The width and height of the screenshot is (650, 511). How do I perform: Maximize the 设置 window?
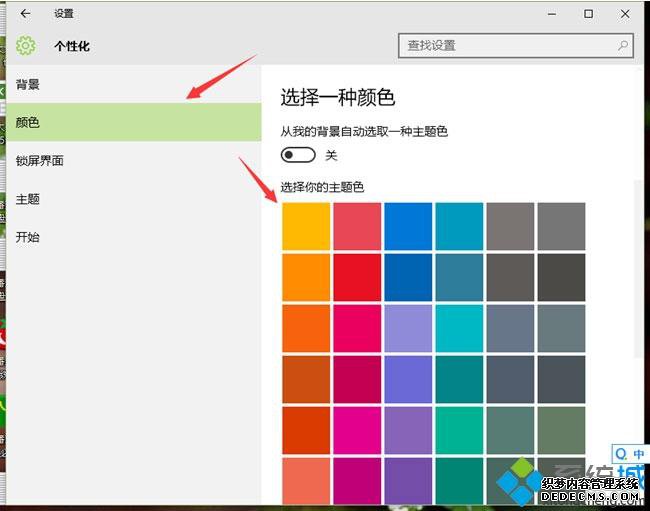pyautogui.click(x=588, y=14)
